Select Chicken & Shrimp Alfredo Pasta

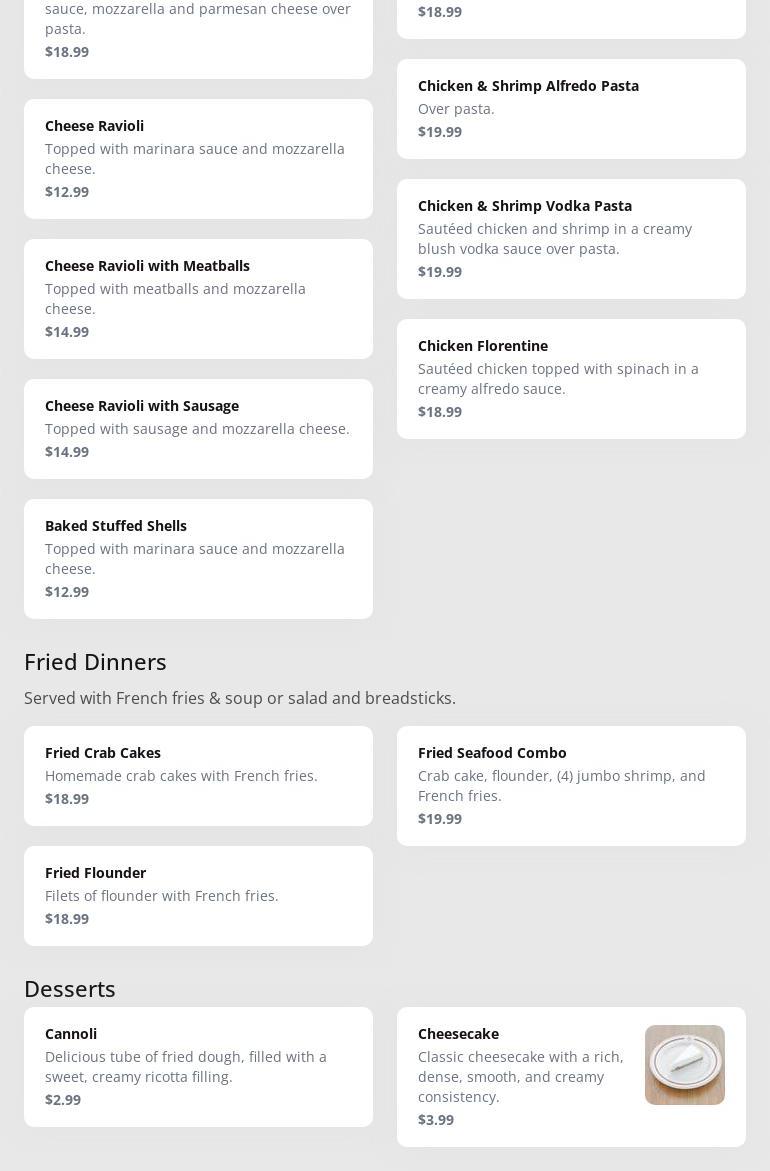pyautogui.click(x=571, y=108)
